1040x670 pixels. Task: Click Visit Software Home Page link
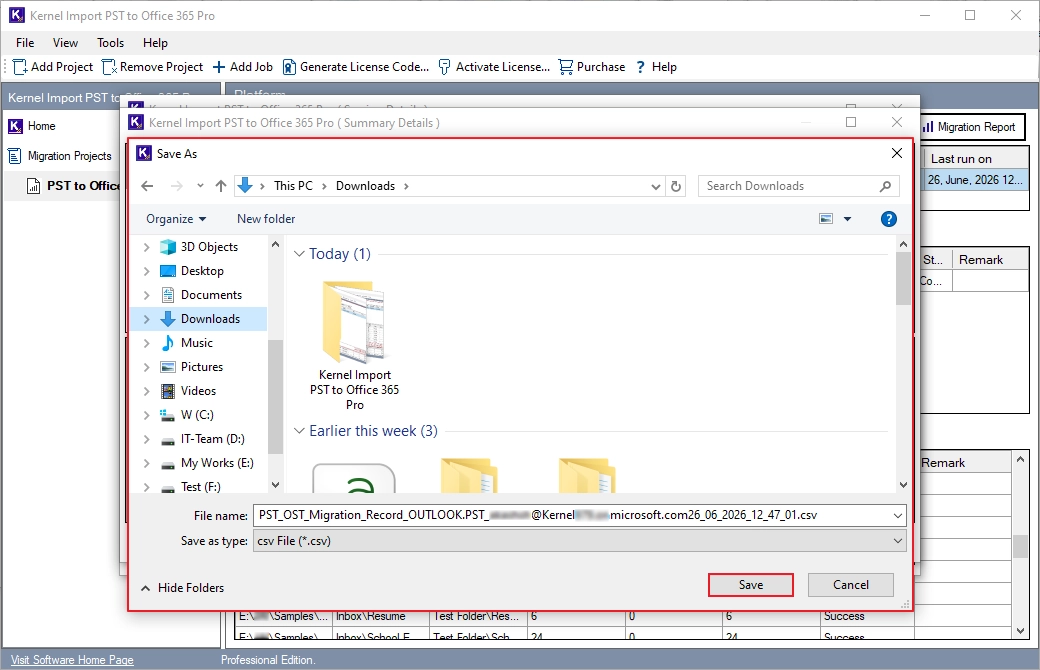[x=72, y=660]
